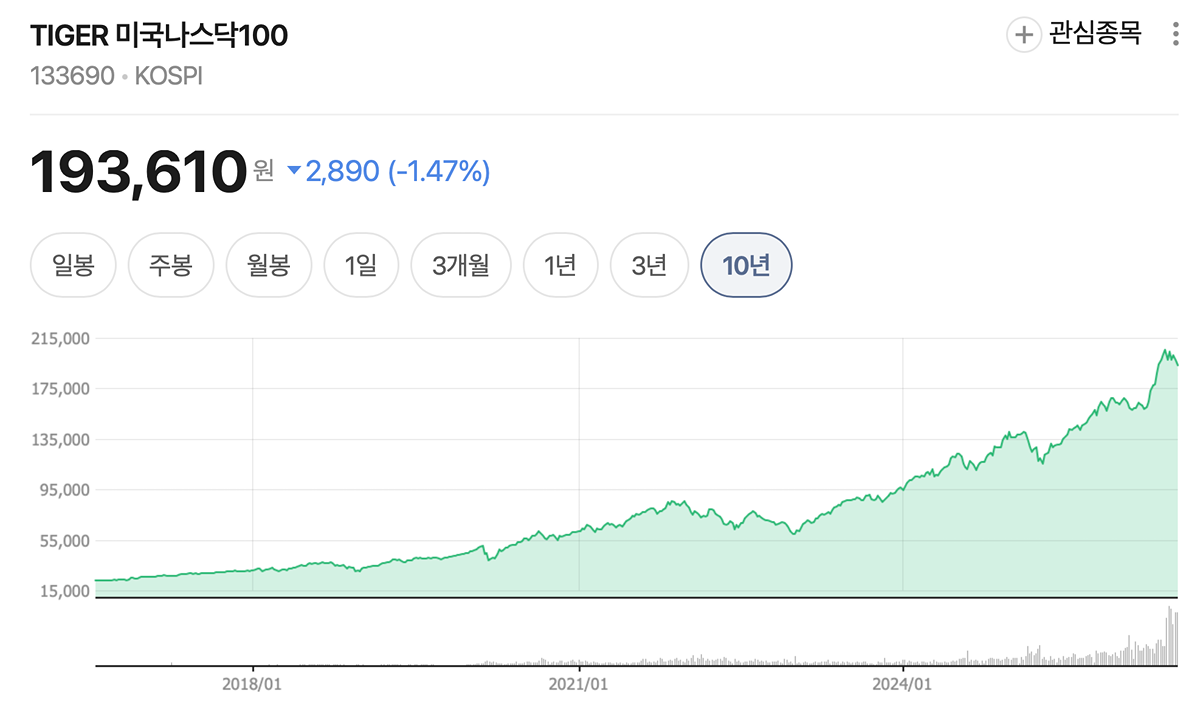Switch chart range to 1년
The width and height of the screenshot is (1200, 705).
pyautogui.click(x=561, y=266)
